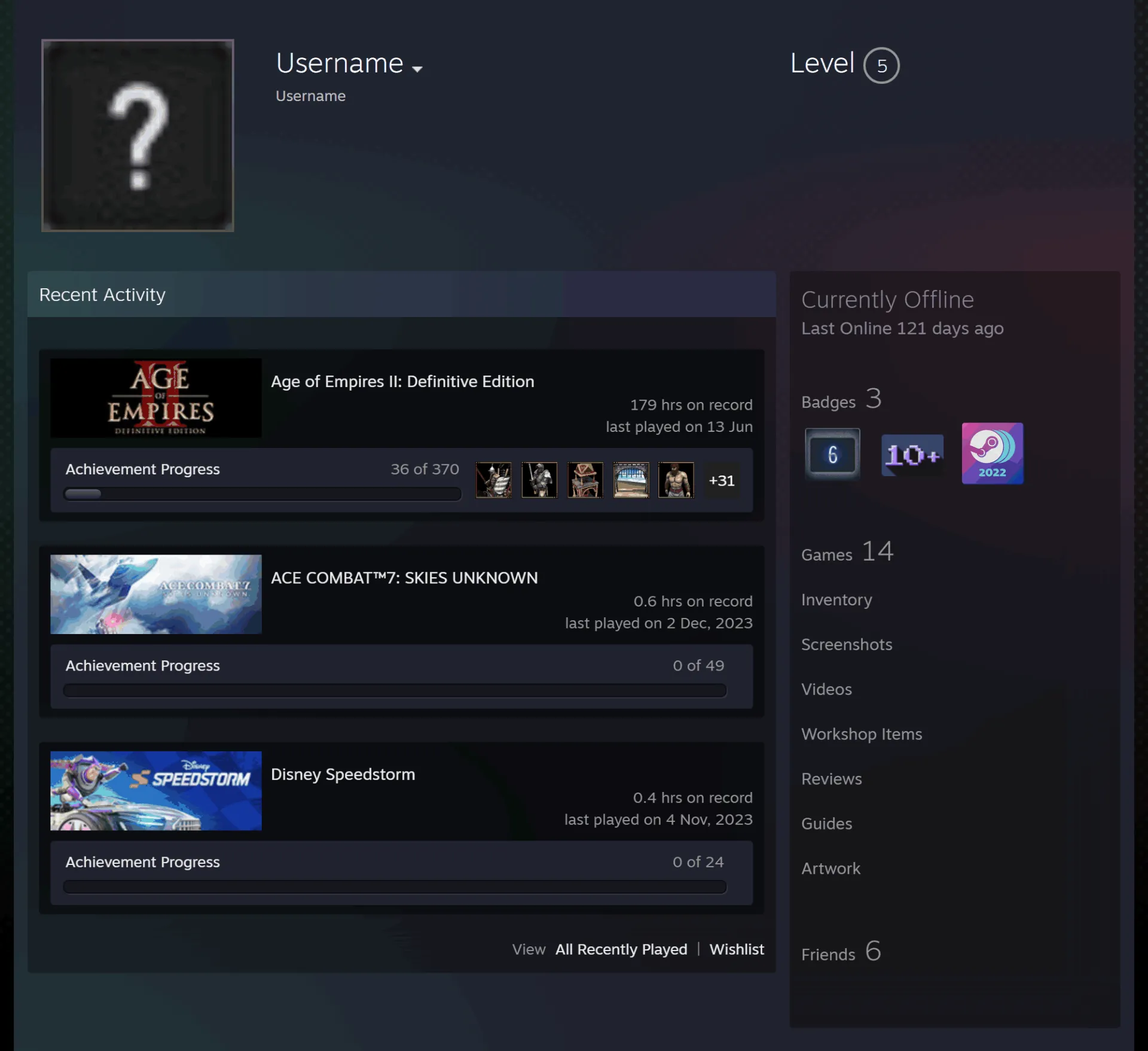Click second achievement icon with armored knight

(539, 480)
